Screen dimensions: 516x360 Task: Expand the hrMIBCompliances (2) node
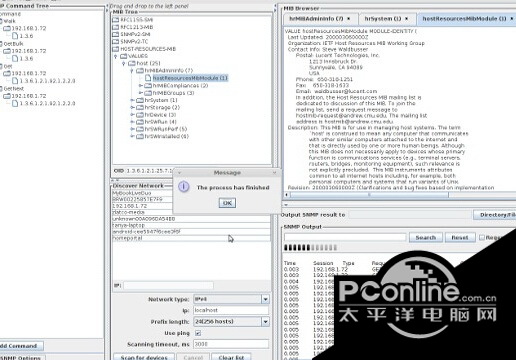click(140, 86)
